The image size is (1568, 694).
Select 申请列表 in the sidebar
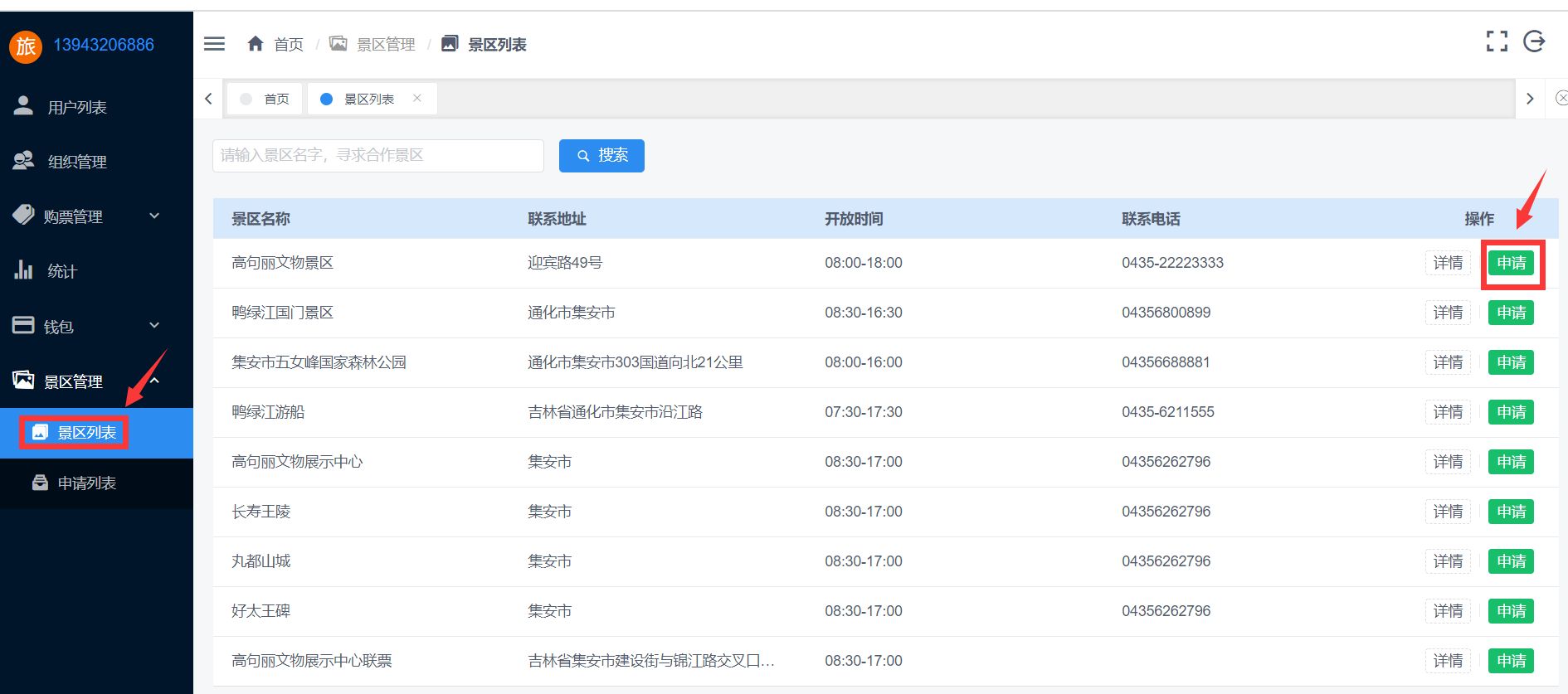click(86, 483)
